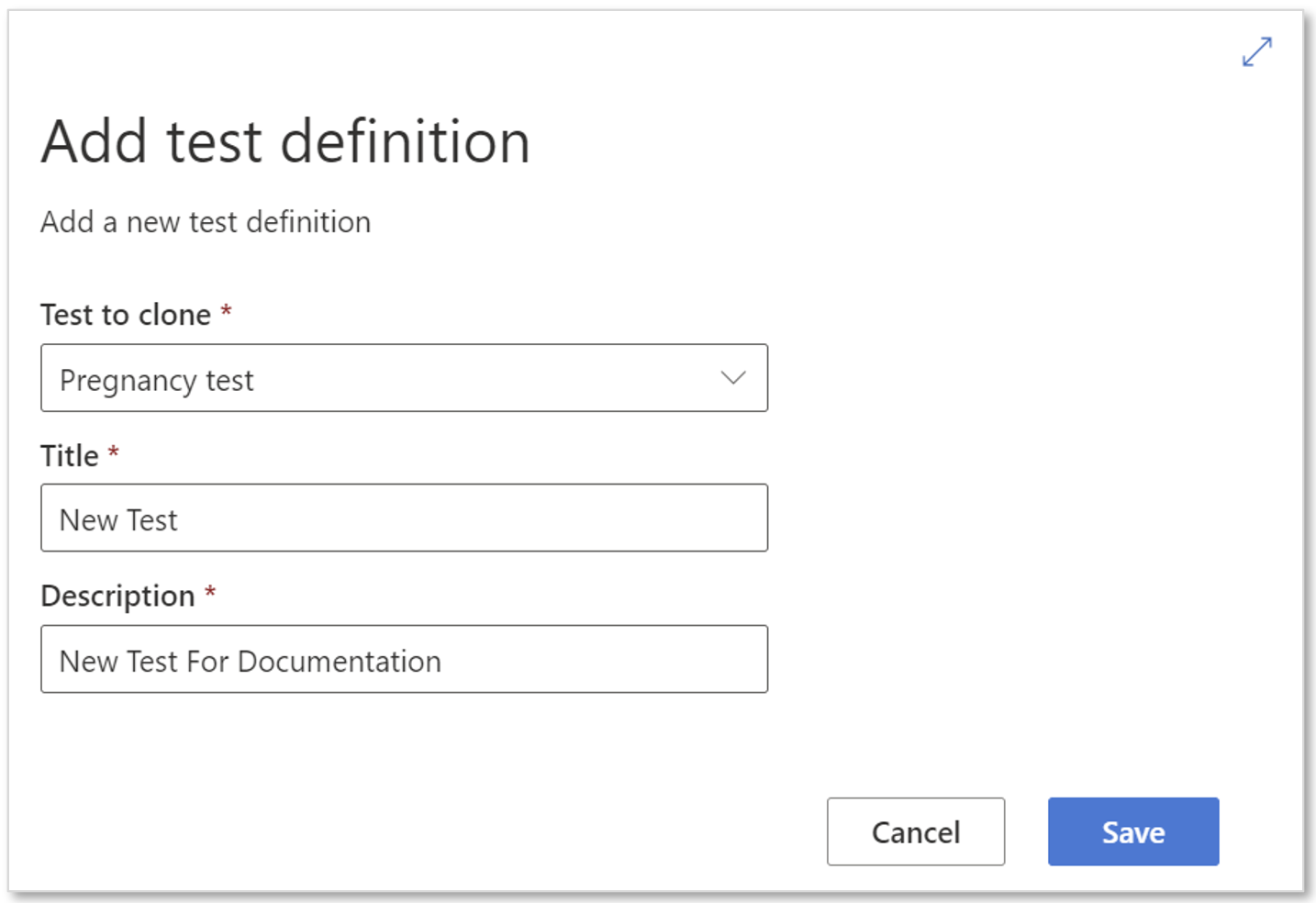The height and width of the screenshot is (903, 1316).
Task: Click the Description input field
Action: point(404,659)
